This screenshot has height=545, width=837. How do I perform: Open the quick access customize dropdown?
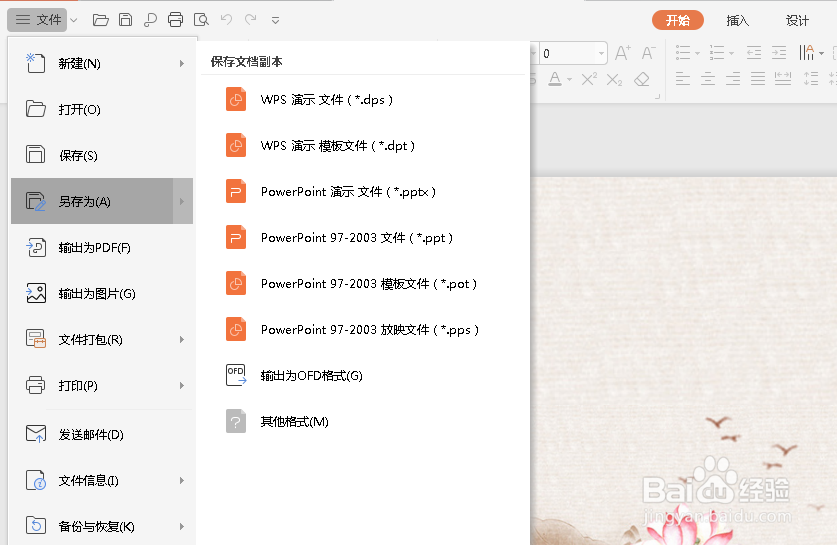pos(275,21)
